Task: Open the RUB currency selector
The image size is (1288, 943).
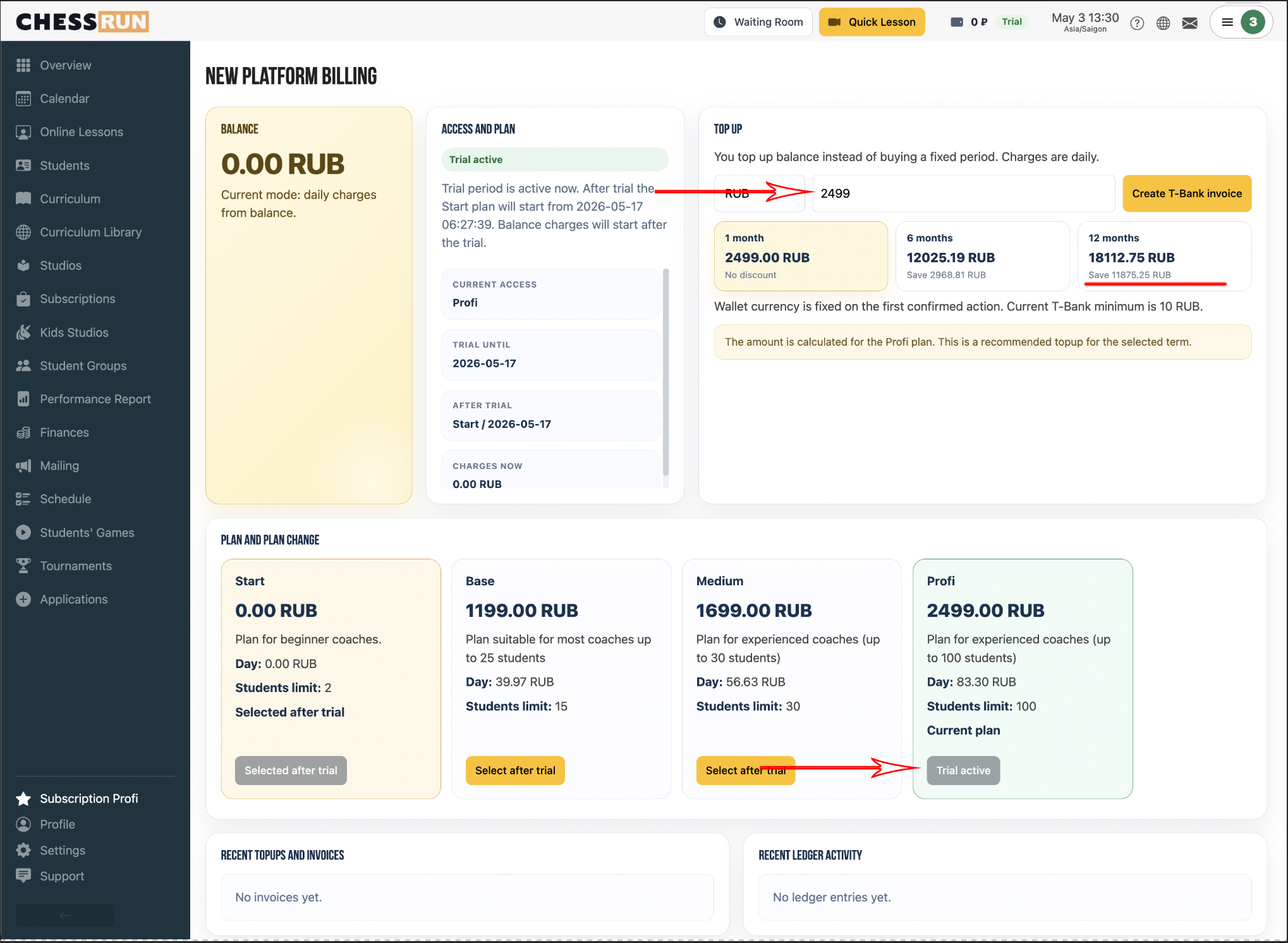Action: pyautogui.click(x=760, y=193)
